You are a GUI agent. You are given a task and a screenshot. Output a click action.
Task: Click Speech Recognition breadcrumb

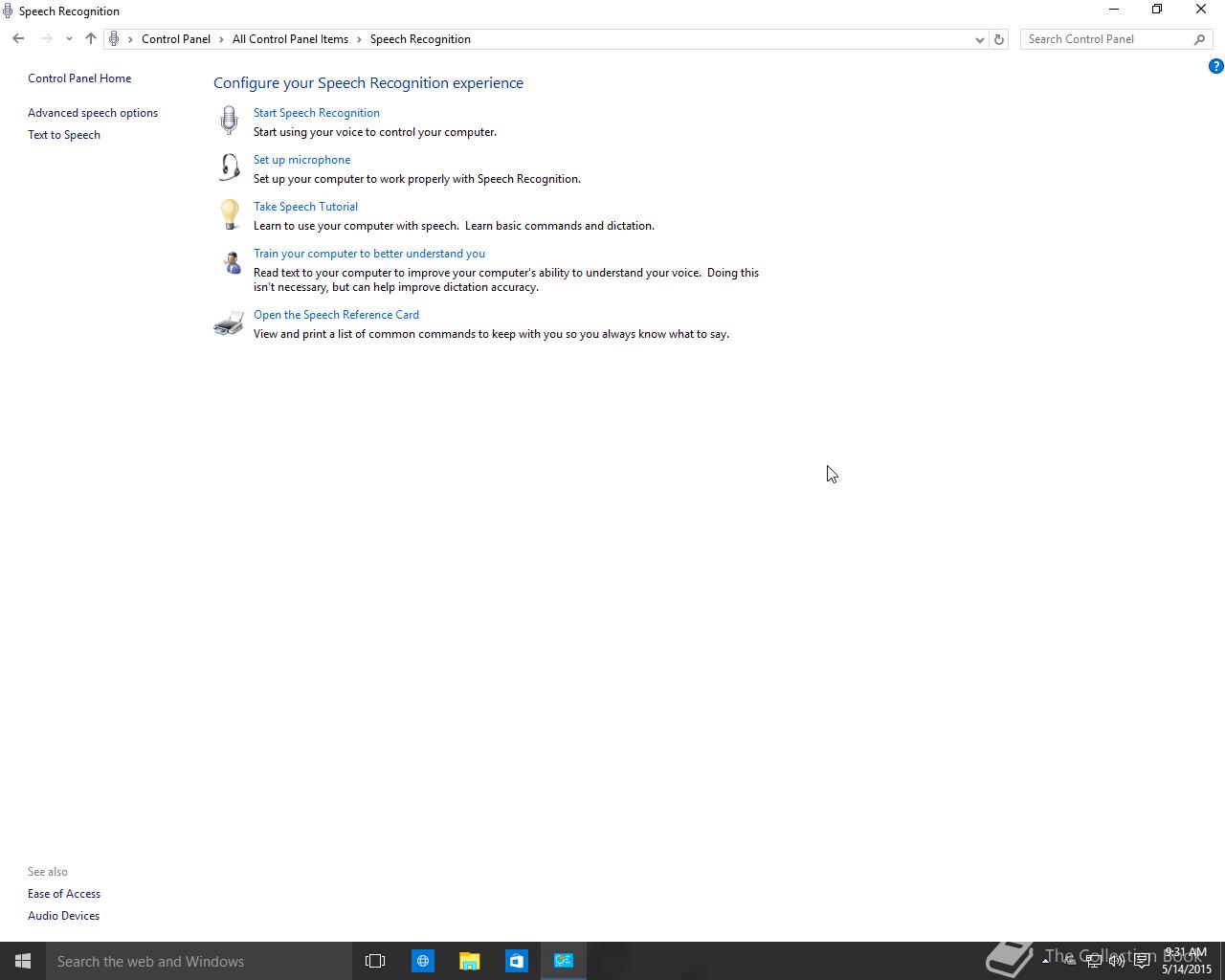pos(420,39)
